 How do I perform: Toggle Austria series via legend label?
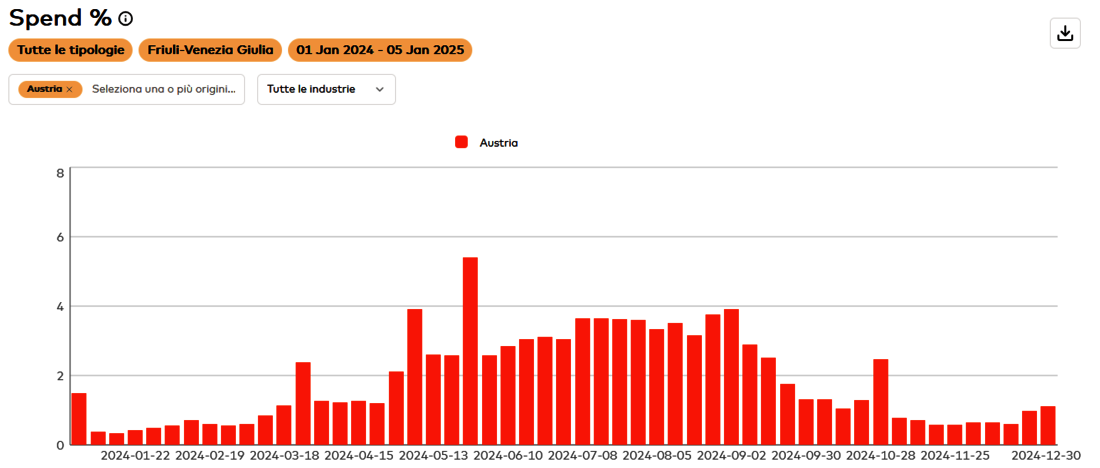tap(498, 142)
